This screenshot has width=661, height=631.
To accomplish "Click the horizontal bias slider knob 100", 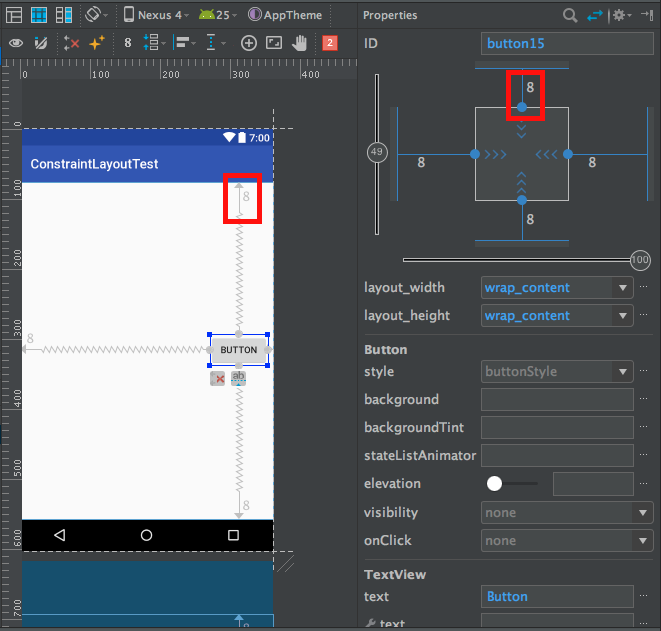I will click(x=640, y=260).
